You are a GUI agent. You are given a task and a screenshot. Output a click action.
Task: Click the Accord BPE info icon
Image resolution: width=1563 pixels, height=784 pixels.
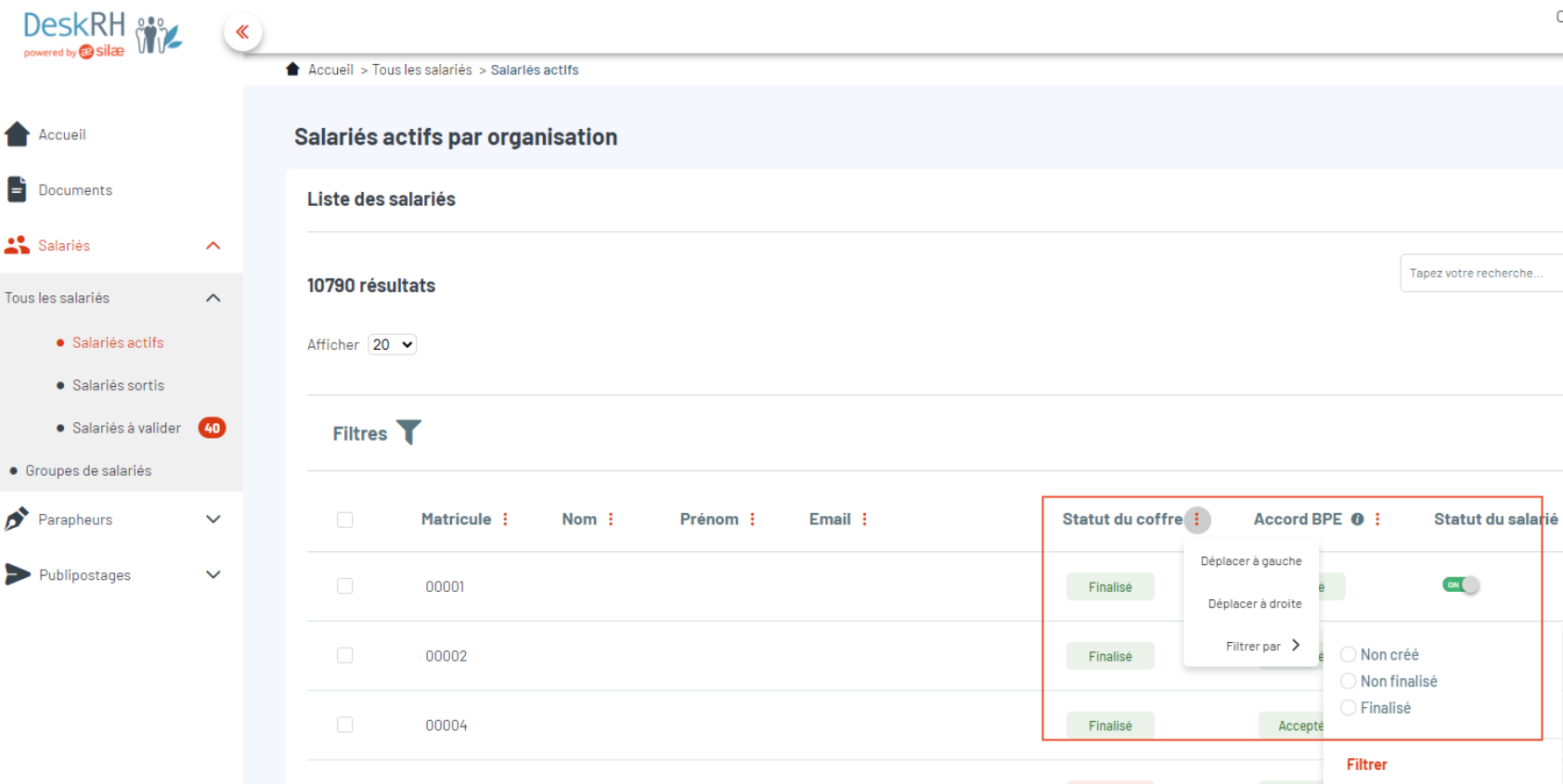pyautogui.click(x=1357, y=520)
